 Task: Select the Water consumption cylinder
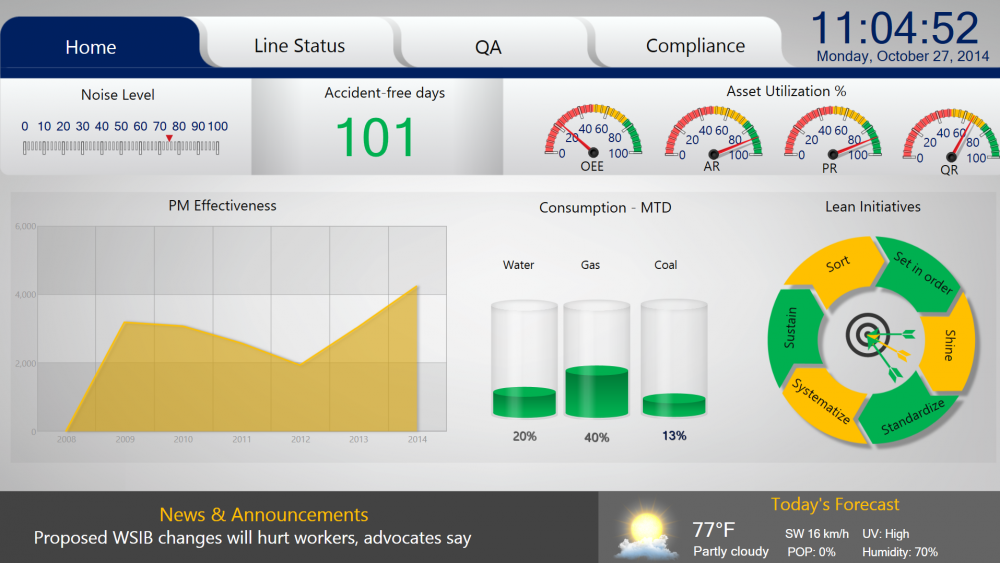[x=524, y=360]
